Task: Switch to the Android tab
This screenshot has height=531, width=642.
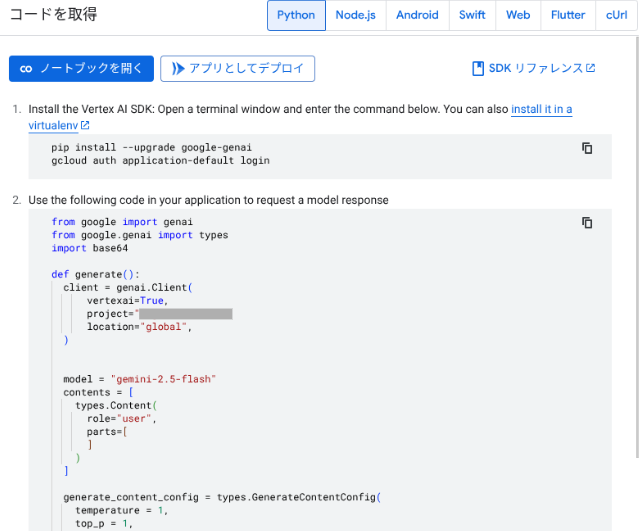Action: click(417, 15)
